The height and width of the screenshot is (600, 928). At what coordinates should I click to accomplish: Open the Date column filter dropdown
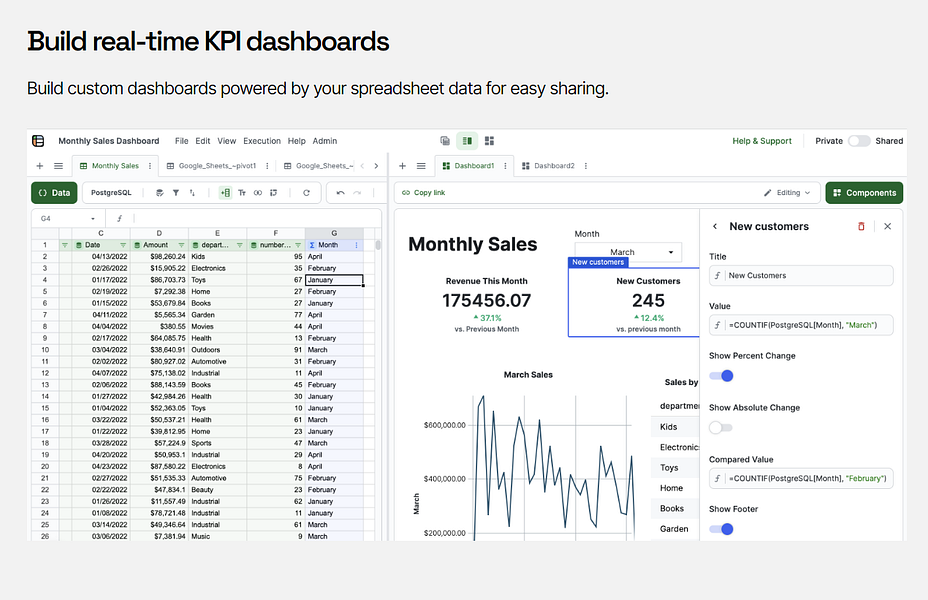point(123,245)
